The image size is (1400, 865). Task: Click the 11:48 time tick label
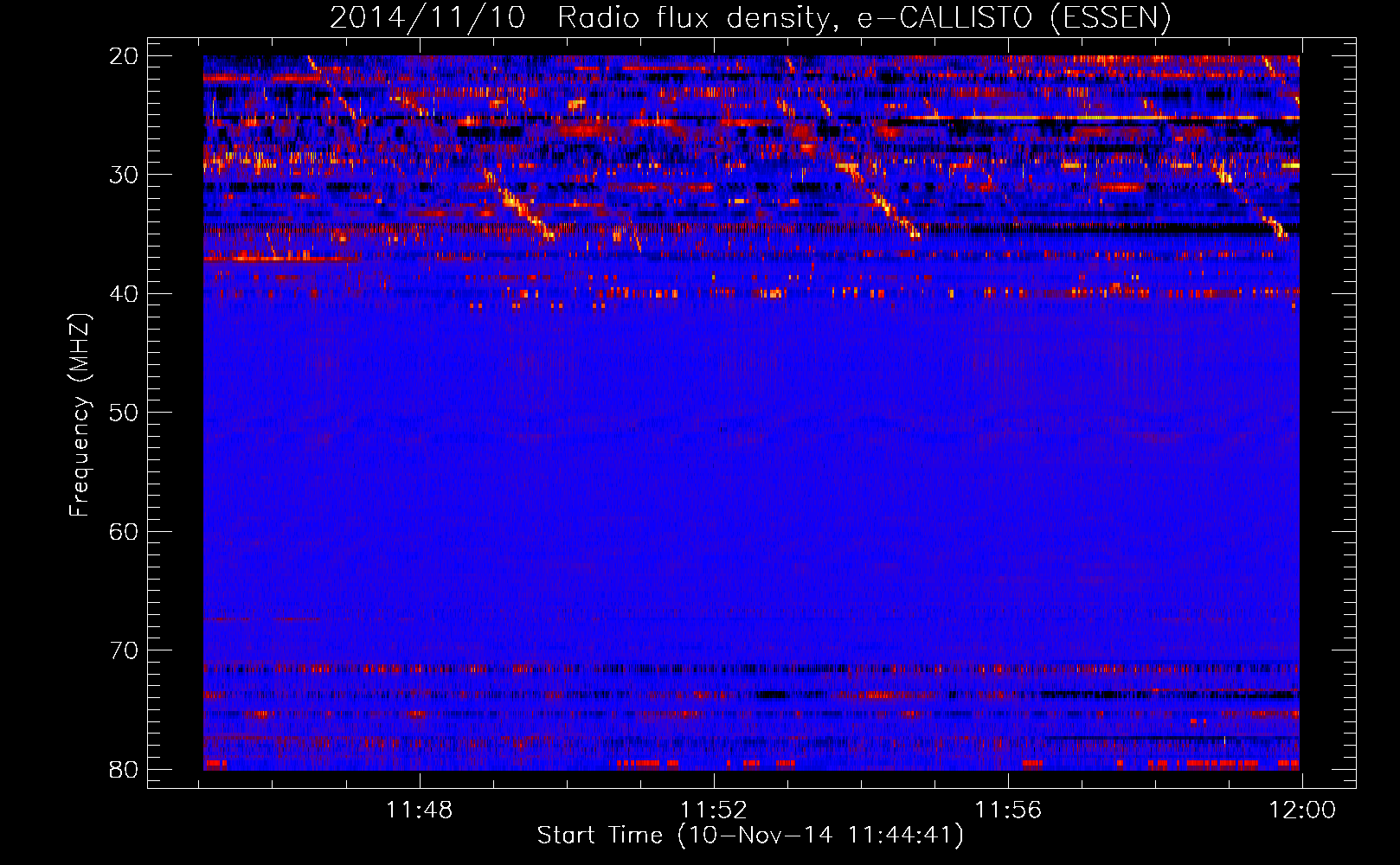click(420, 810)
